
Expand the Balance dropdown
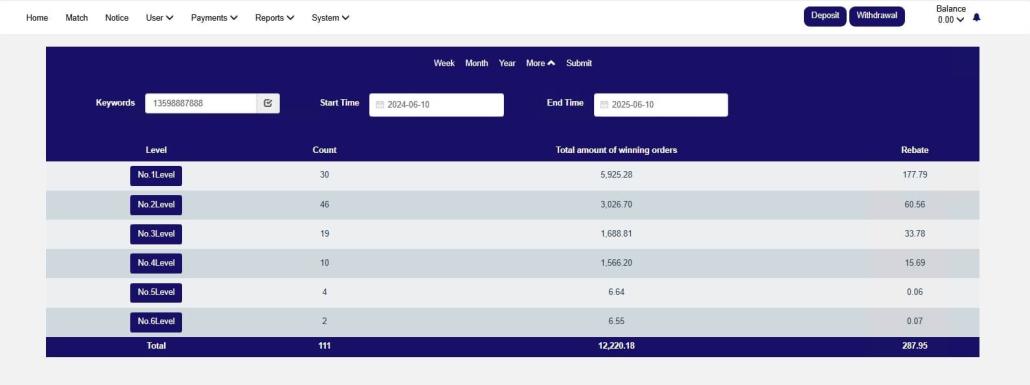coord(951,14)
